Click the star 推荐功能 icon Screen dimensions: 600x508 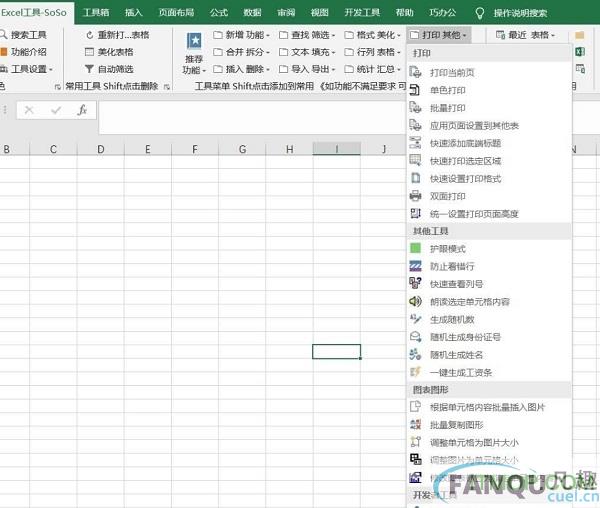tap(194, 40)
